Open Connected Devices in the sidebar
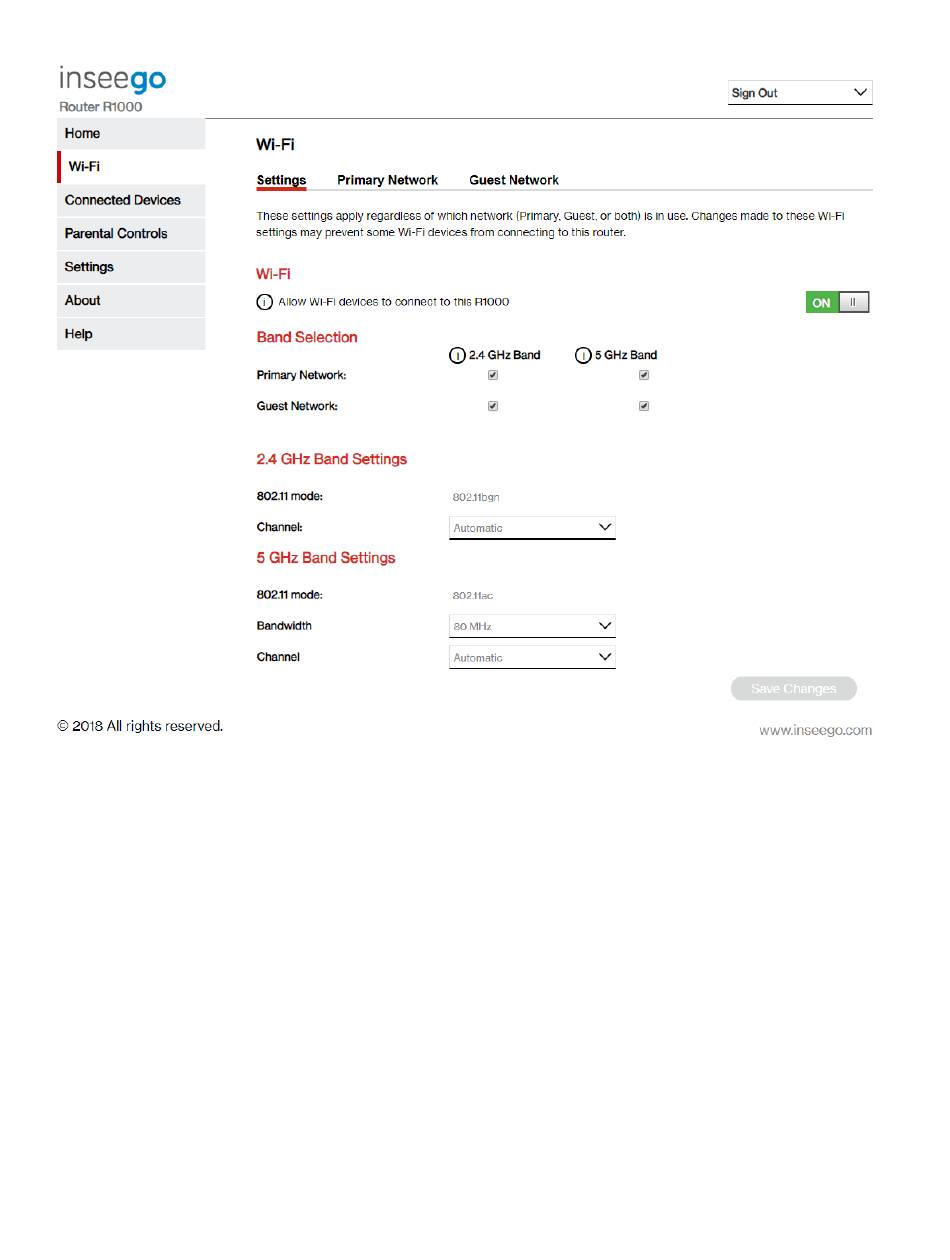Screen dimensions: 950x1260 point(123,200)
